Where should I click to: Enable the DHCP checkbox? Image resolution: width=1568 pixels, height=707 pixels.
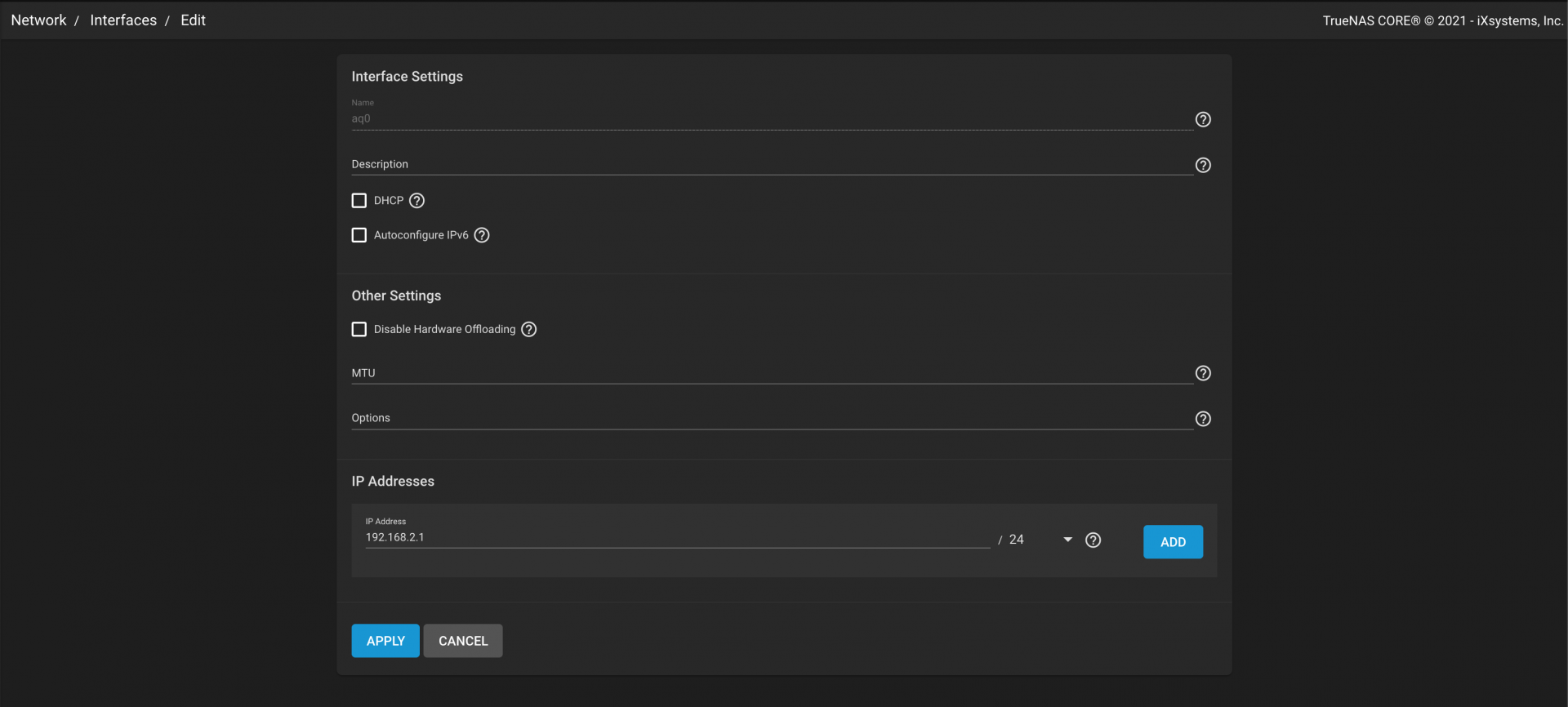pyautogui.click(x=359, y=201)
